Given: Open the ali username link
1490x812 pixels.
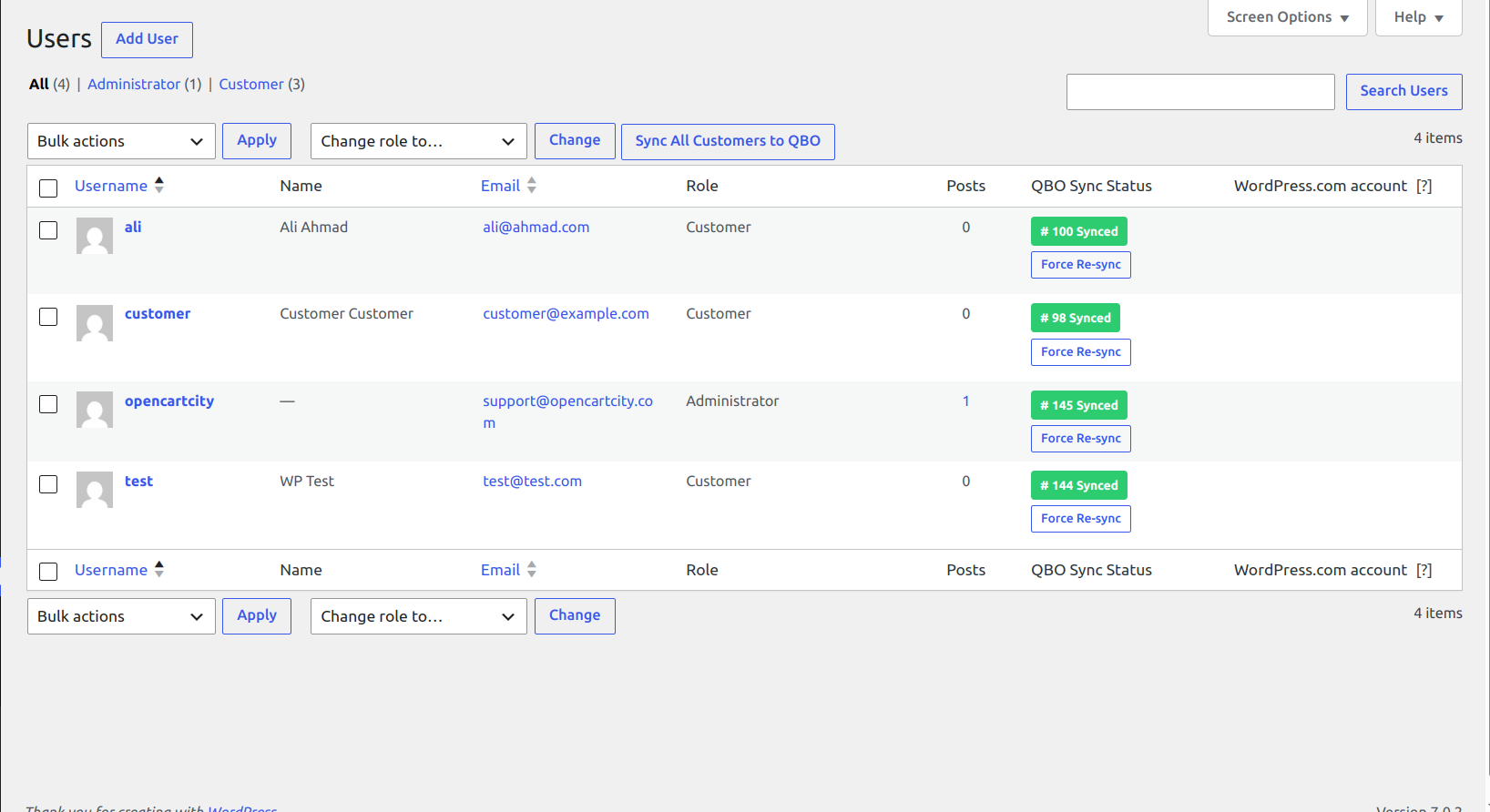Looking at the screenshot, I should 133,227.
